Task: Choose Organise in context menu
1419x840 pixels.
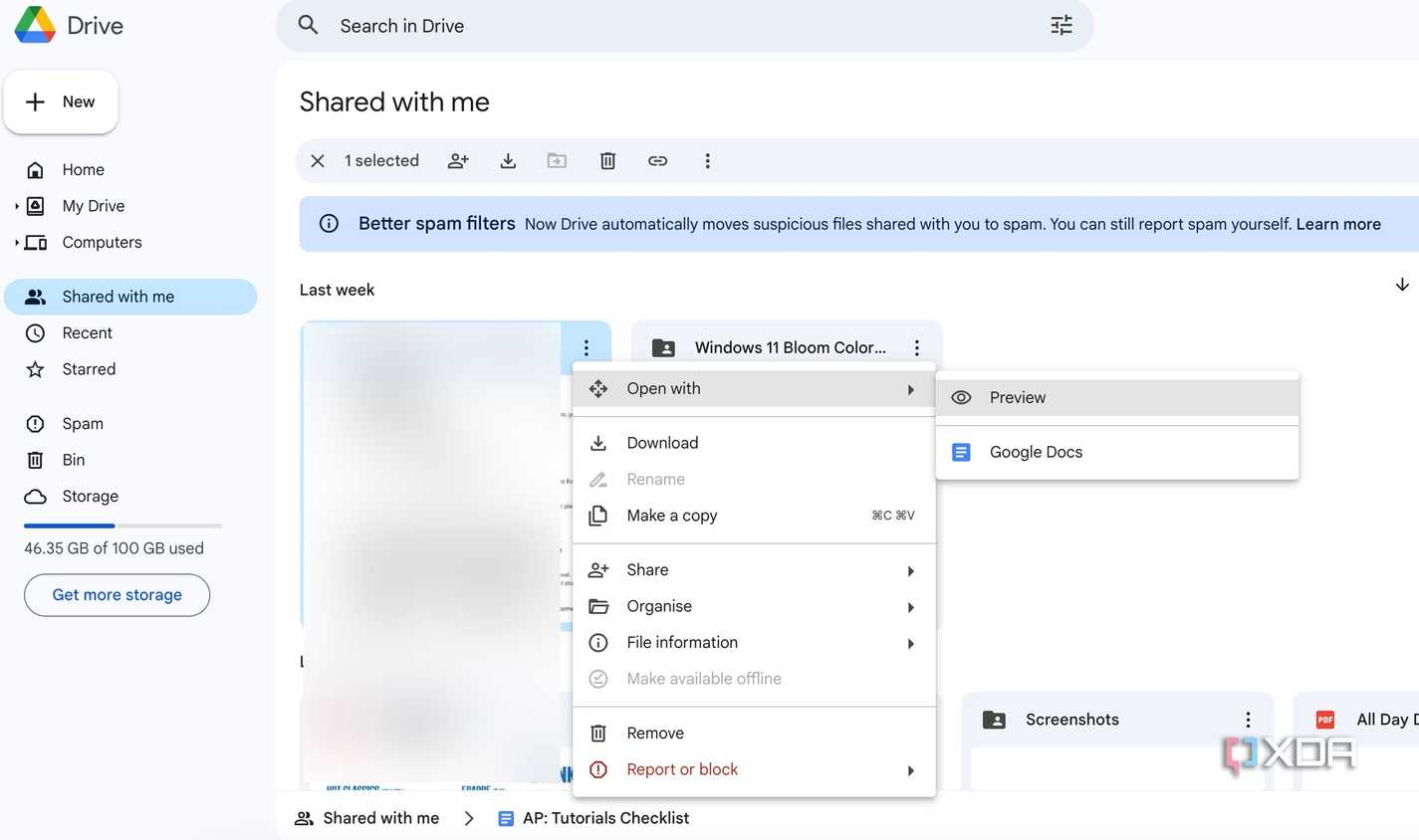Action: (754, 606)
